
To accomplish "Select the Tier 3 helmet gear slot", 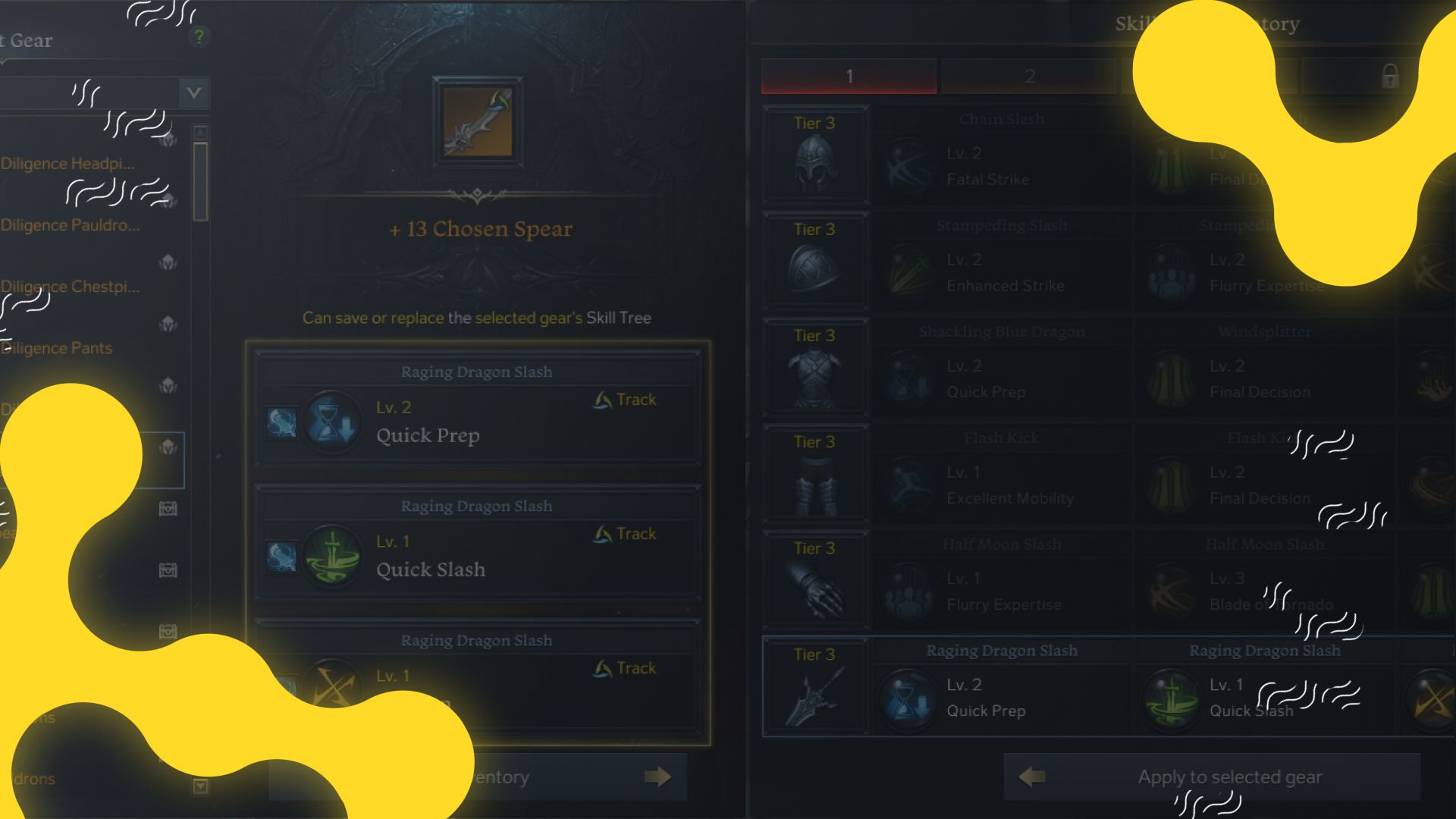I will pos(815,155).
